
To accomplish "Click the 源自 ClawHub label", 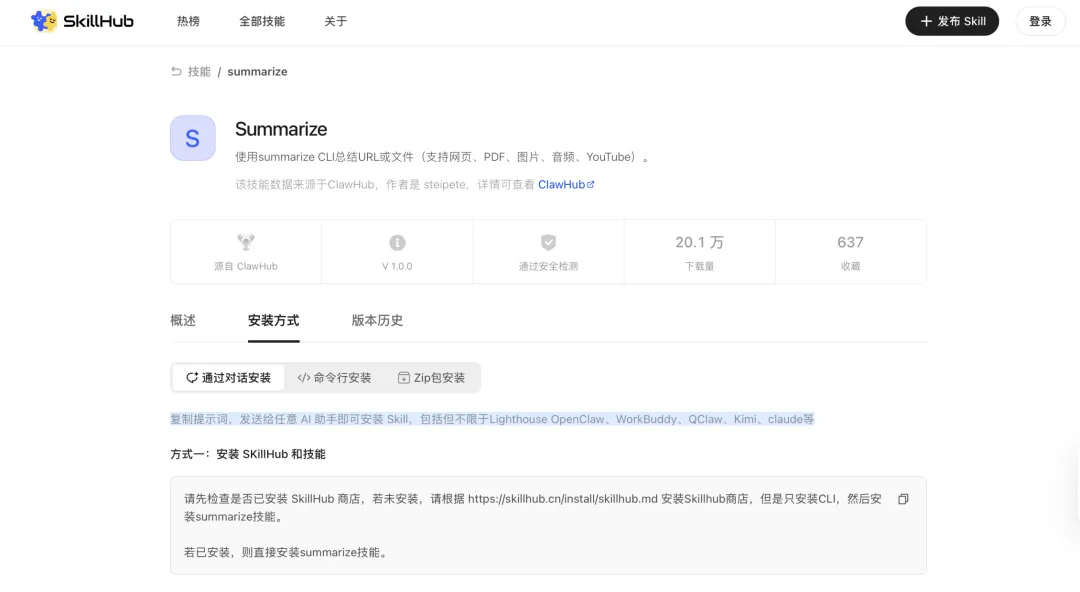I will tap(246, 267).
